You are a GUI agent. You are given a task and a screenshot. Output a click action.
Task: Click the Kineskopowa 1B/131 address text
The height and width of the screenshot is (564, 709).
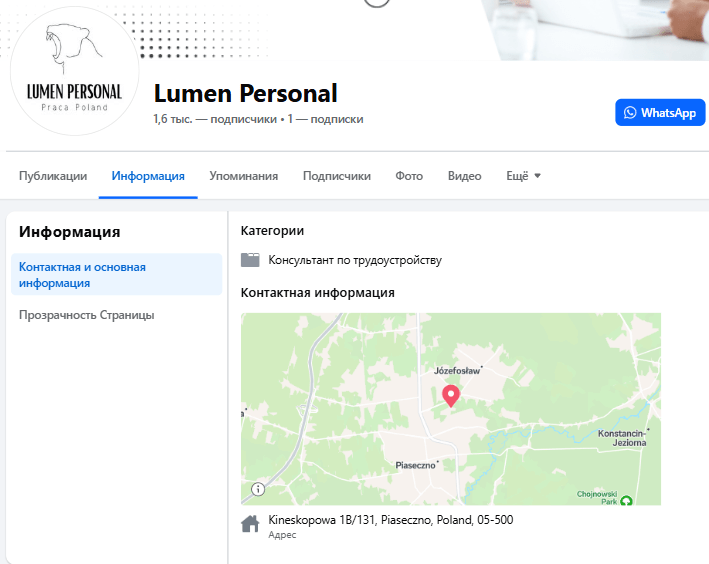(x=391, y=520)
